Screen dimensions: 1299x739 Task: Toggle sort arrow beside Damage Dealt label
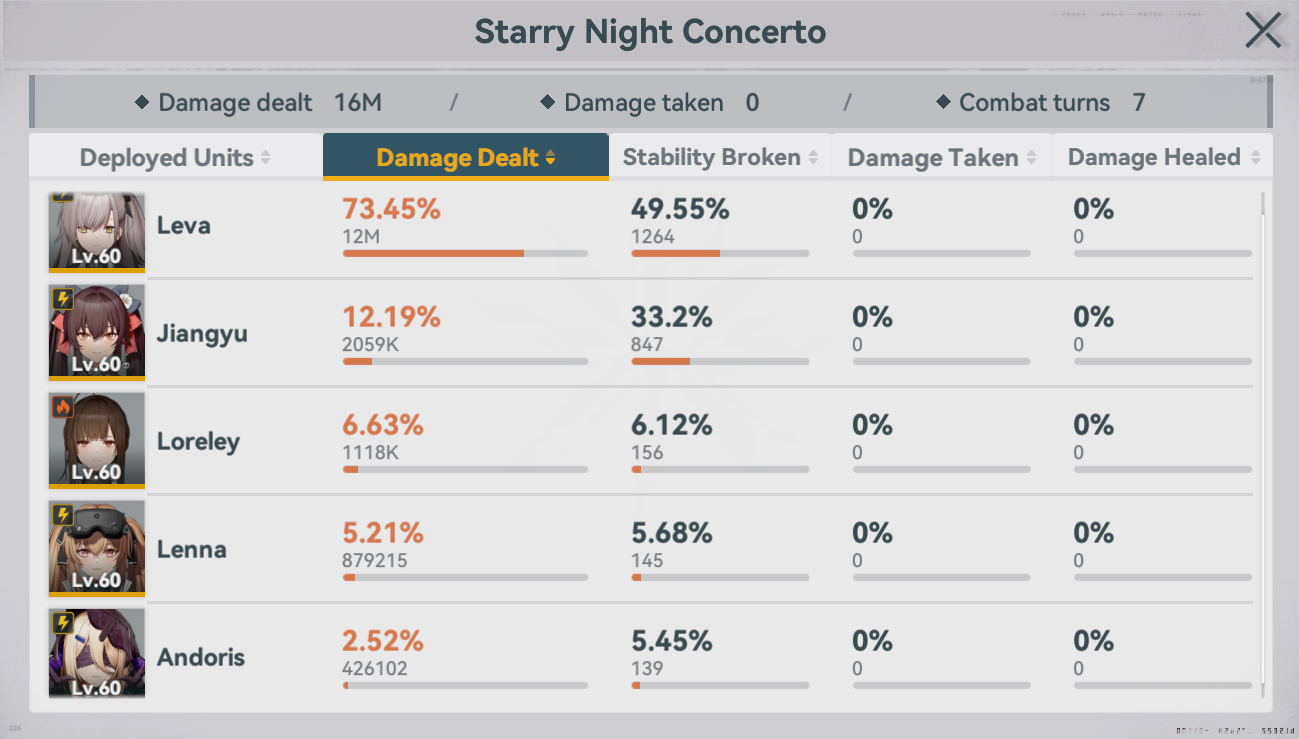550,158
